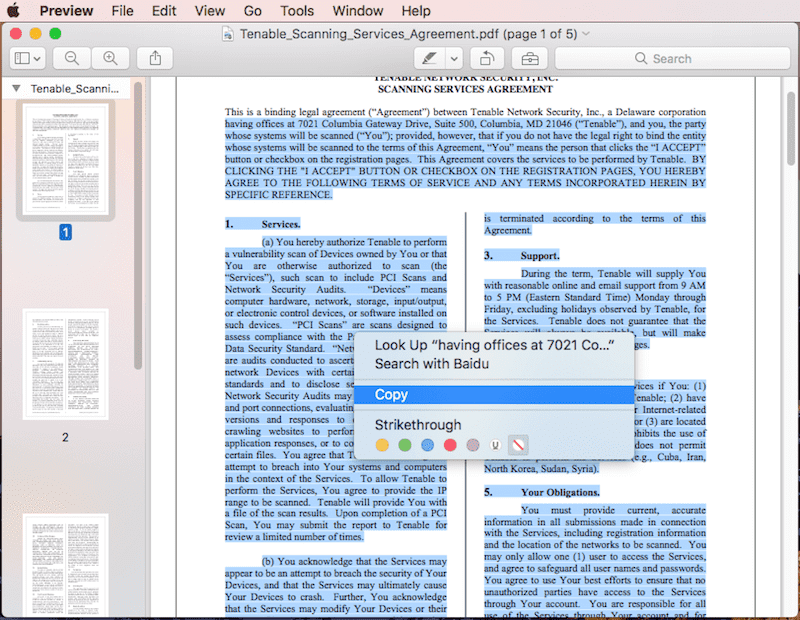
Task: Open the Edit menu
Action: coord(164,11)
